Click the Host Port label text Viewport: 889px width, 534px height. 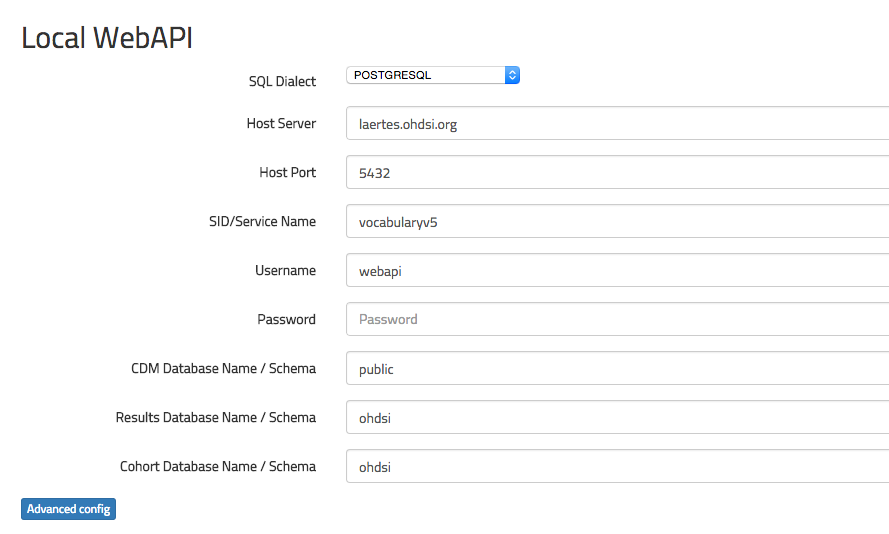[287, 173]
